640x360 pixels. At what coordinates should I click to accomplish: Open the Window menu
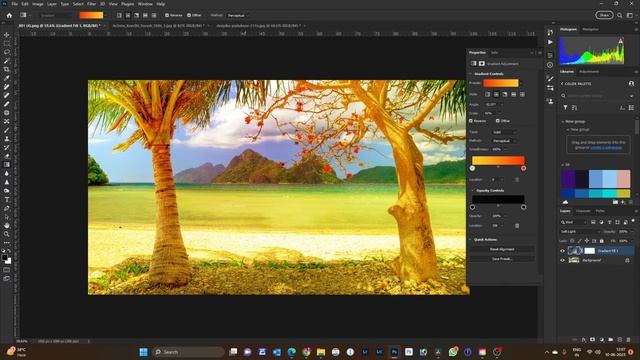pyautogui.click(x=145, y=4)
